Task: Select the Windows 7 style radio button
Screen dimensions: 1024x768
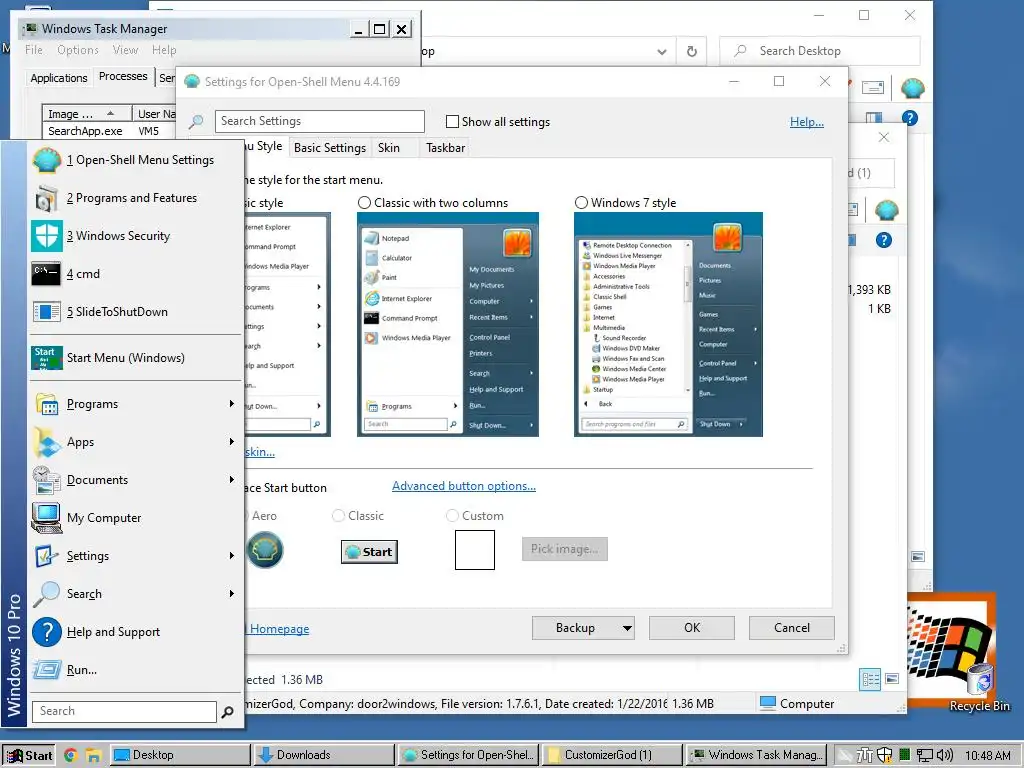Action: coord(581,203)
